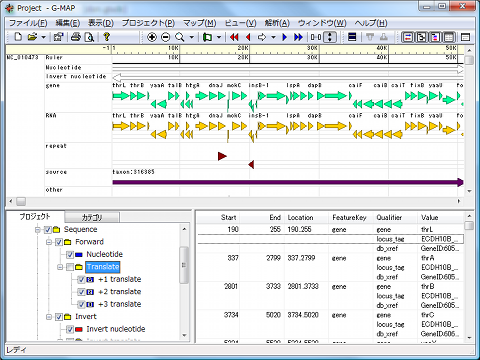Click the 0-0 range toolbar icon

[x=316, y=37]
